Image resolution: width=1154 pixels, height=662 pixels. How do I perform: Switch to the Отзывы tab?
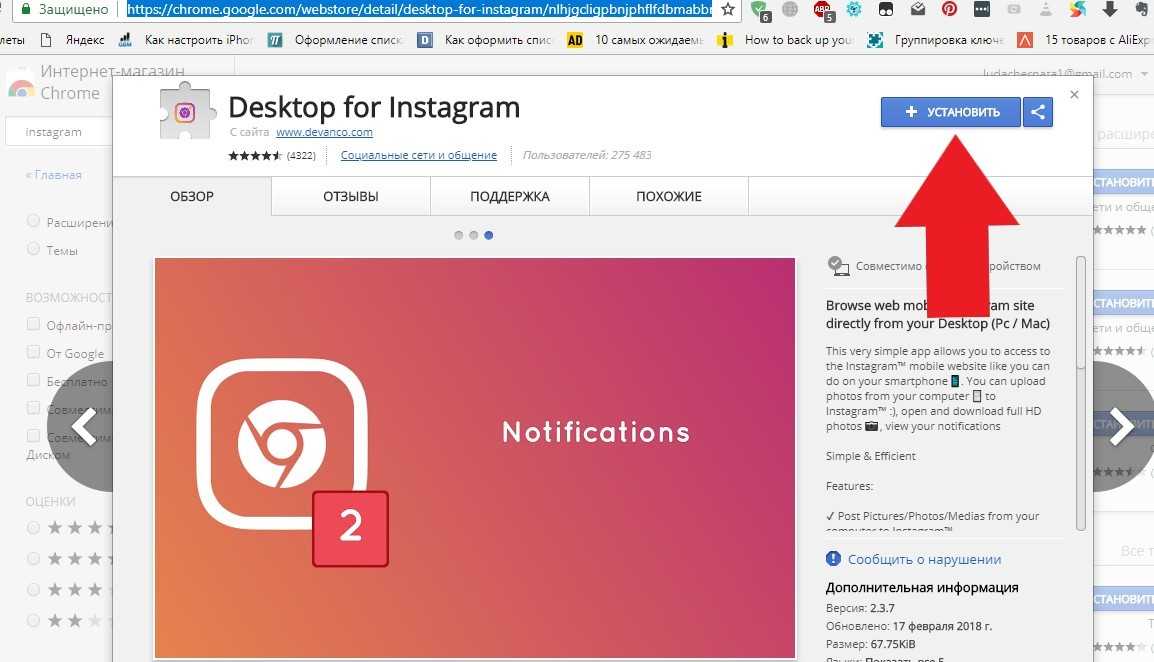click(351, 197)
